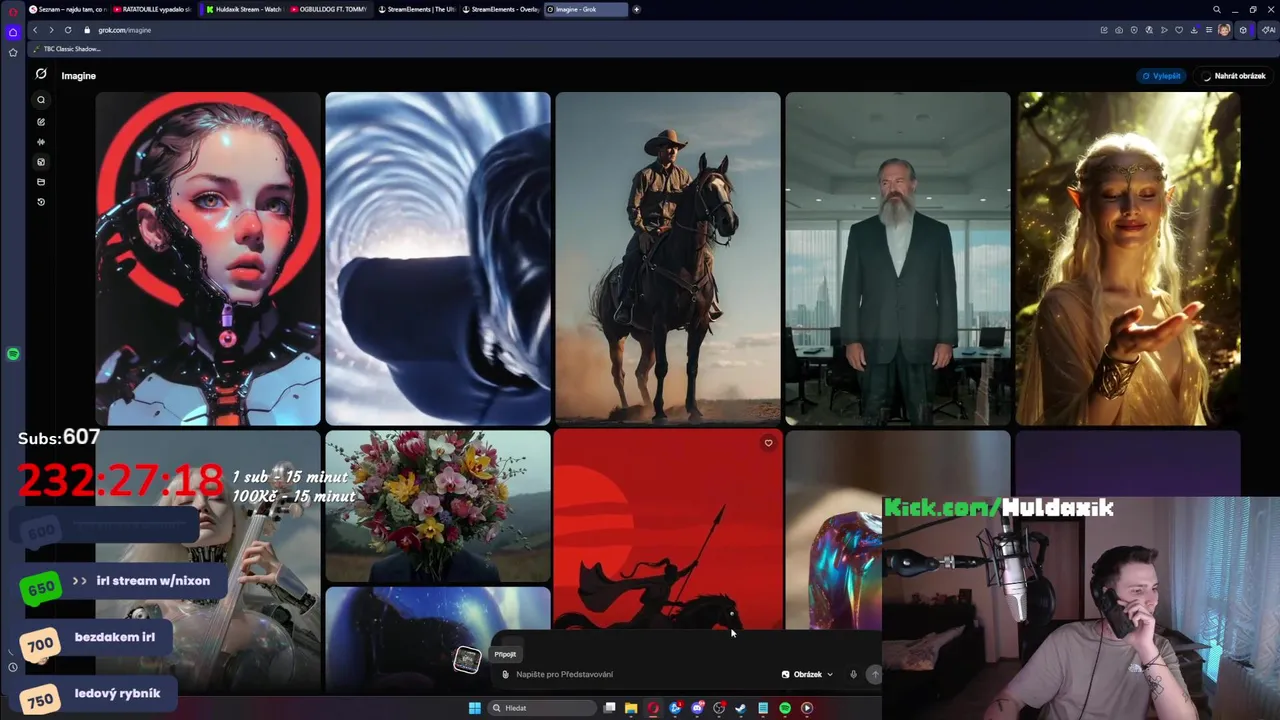Open the Grok sidebar search icon
Viewport: 1280px width, 720px height.
41,100
